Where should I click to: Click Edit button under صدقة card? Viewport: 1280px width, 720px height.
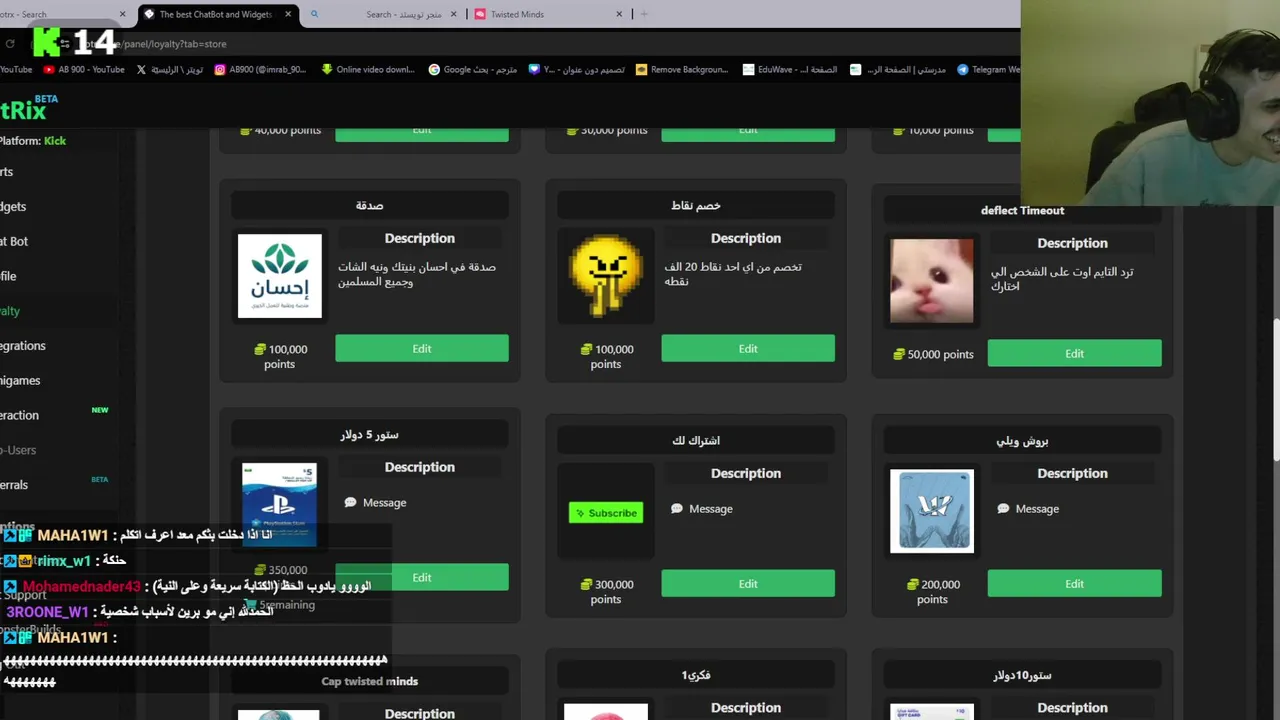coord(422,348)
